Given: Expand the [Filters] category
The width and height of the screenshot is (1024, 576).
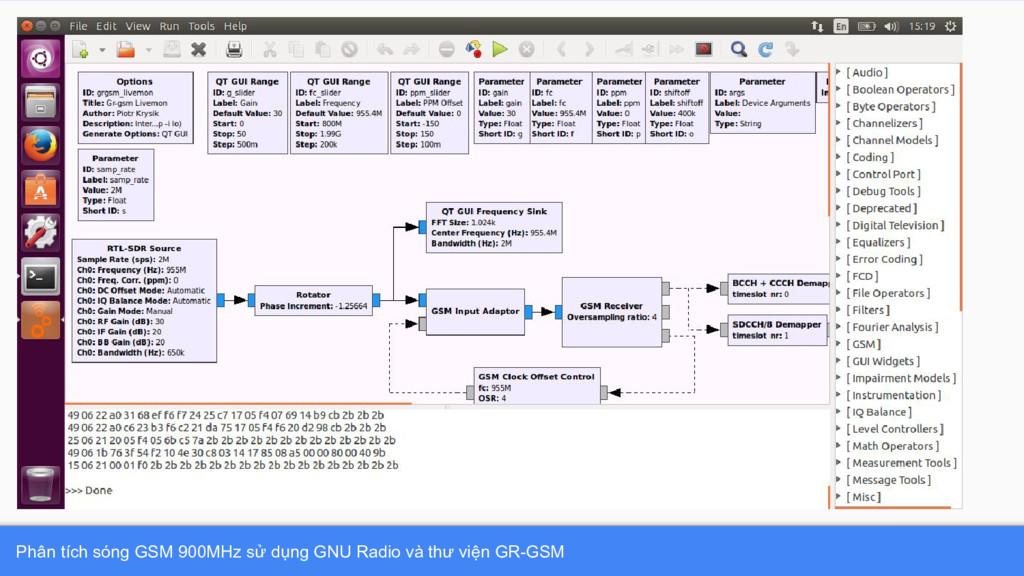Looking at the screenshot, I should [839, 310].
